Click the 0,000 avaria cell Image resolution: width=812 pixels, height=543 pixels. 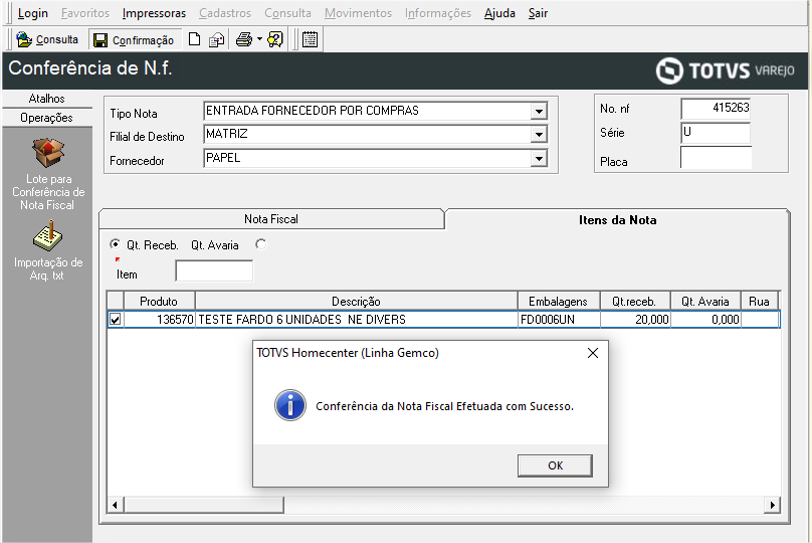click(x=705, y=319)
